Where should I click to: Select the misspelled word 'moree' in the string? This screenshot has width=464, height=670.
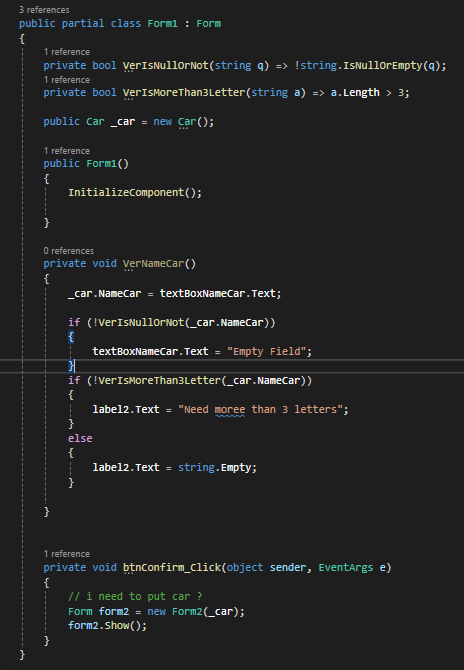[230, 409]
